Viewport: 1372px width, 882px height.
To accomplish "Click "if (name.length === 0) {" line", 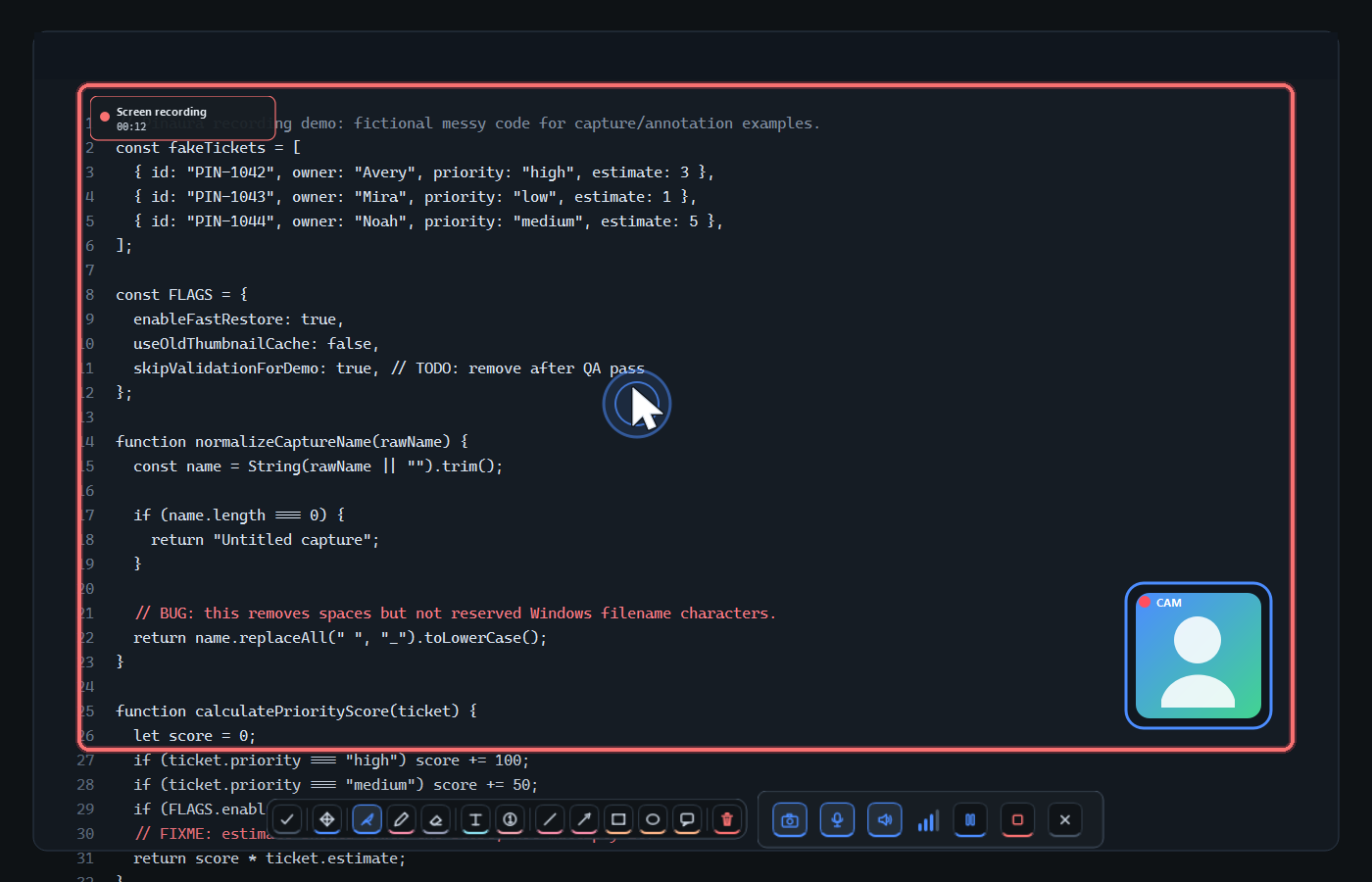I will point(239,515).
